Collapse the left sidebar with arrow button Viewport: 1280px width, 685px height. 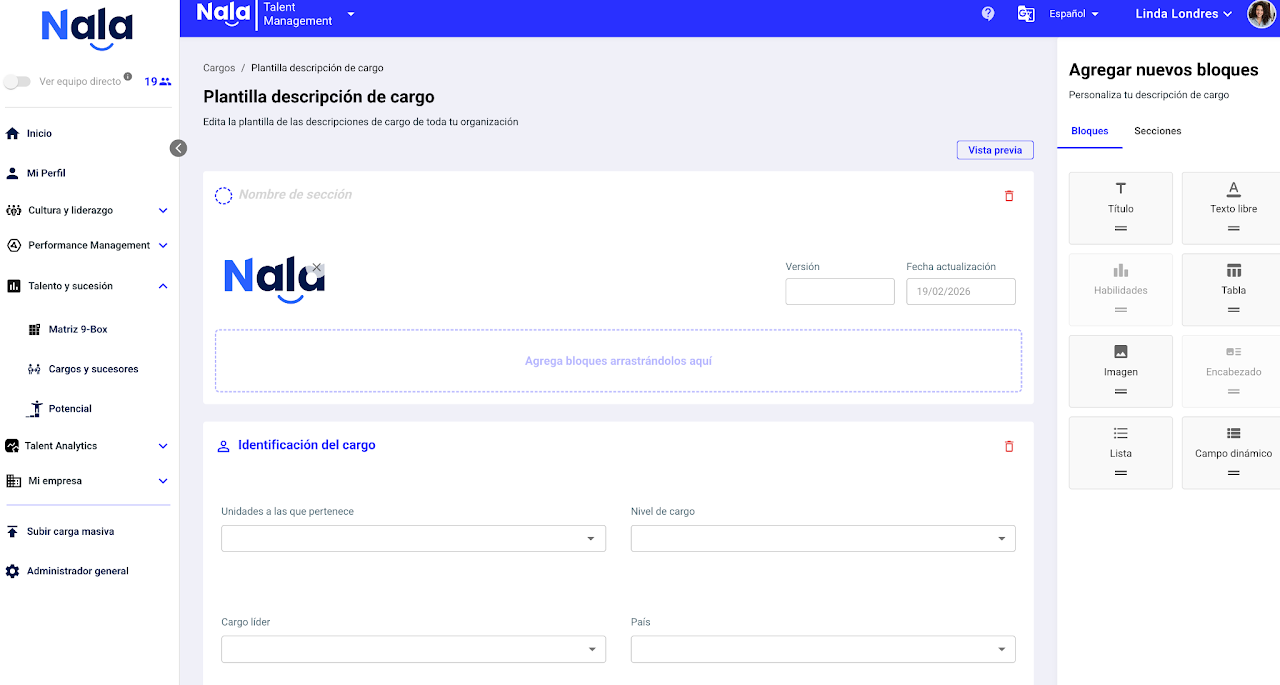click(x=178, y=148)
